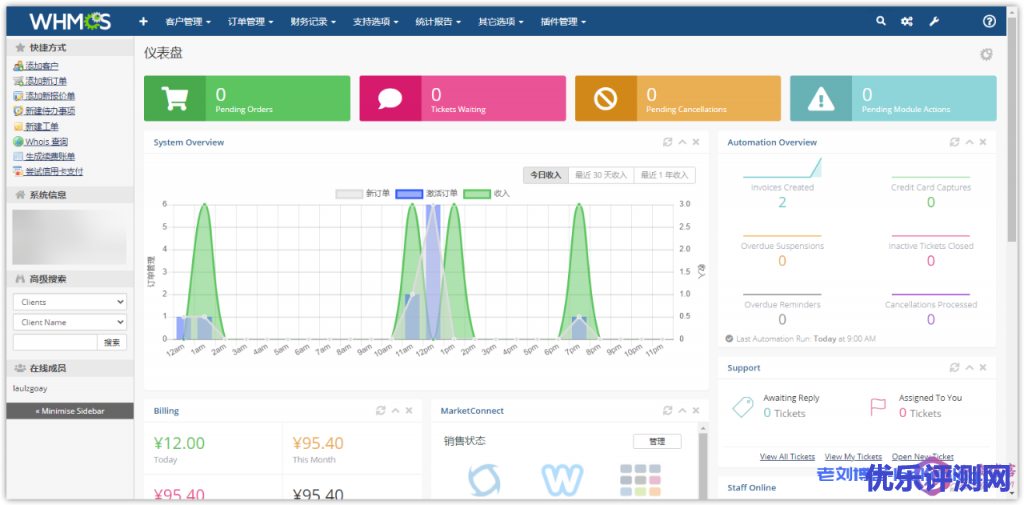This screenshot has width=1024, height=505.
Task: Click the Minimise Sidebar button
Action: pyautogui.click(x=70, y=411)
